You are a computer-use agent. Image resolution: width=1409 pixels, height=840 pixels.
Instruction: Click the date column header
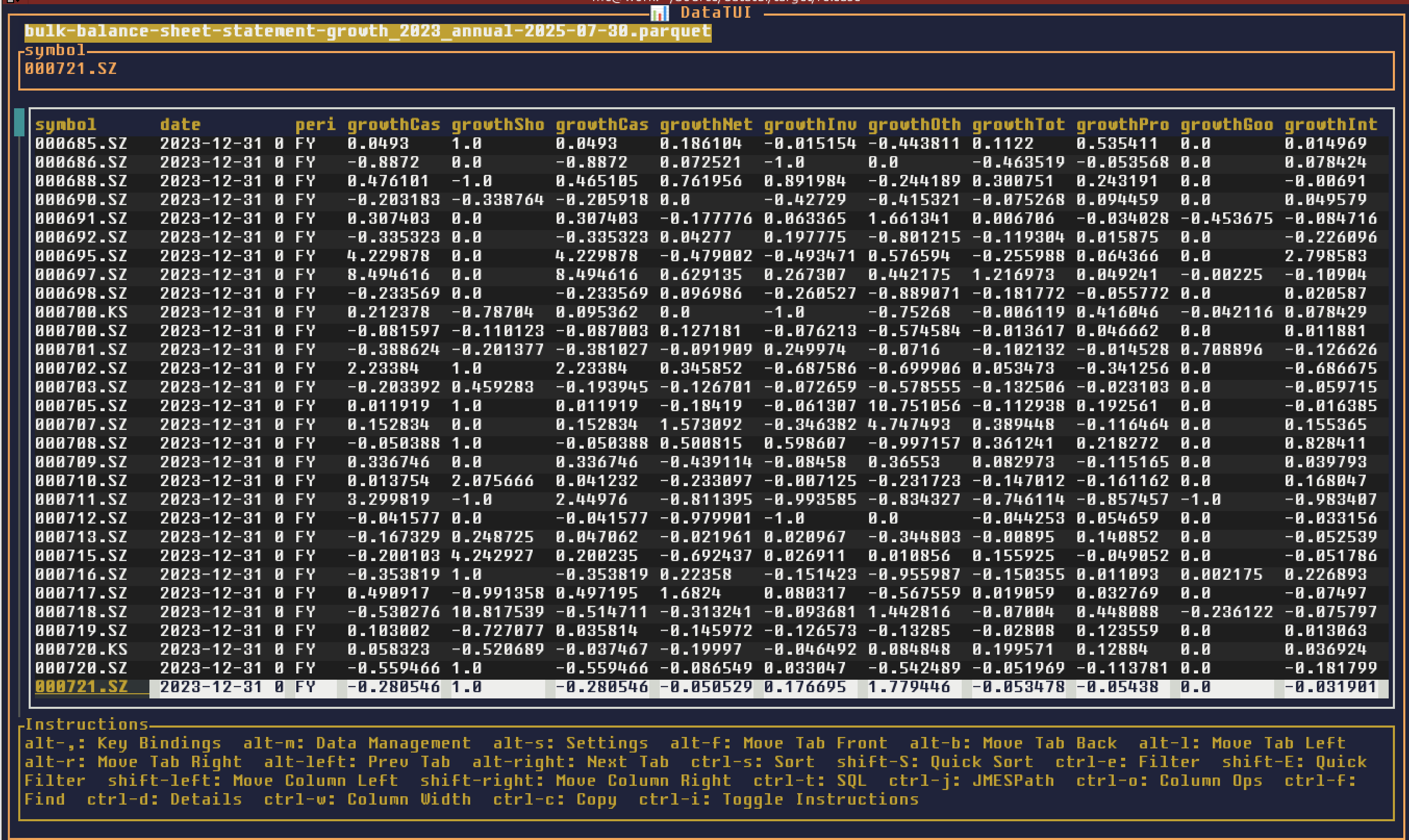coord(180,124)
